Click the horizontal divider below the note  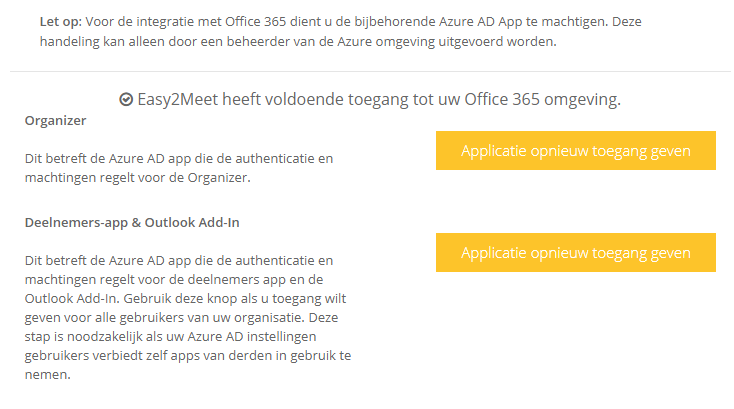point(370,72)
